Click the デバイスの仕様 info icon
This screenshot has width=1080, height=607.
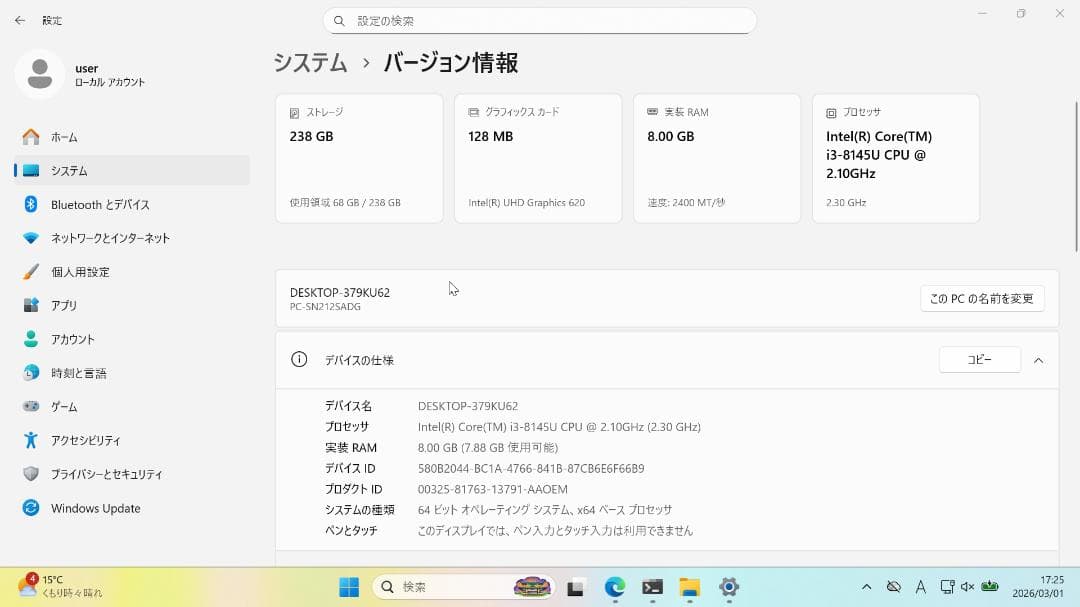[x=299, y=359]
